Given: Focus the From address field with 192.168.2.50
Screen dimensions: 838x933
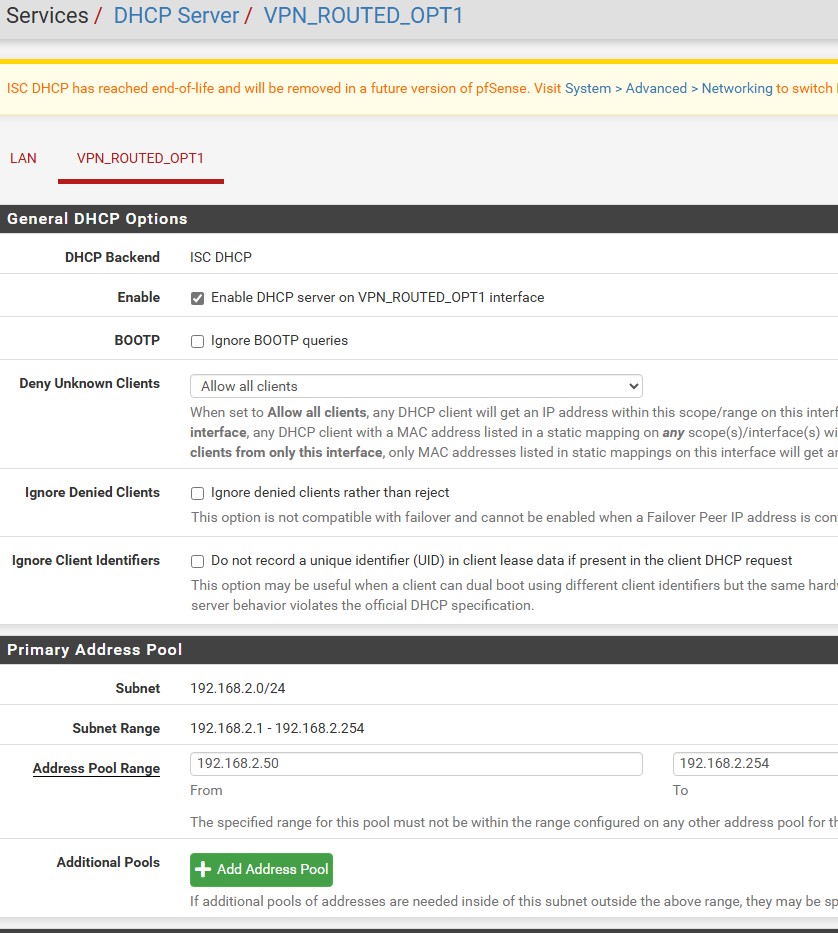Looking at the screenshot, I should [x=415, y=764].
